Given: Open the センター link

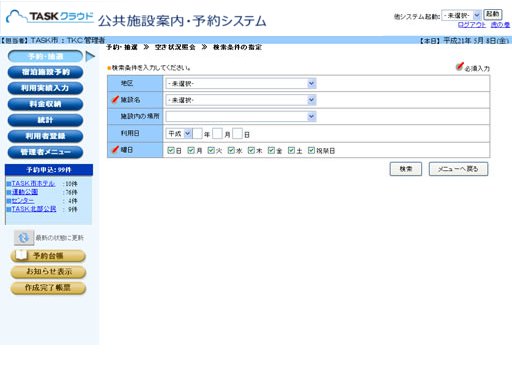Looking at the screenshot, I should (23, 201).
